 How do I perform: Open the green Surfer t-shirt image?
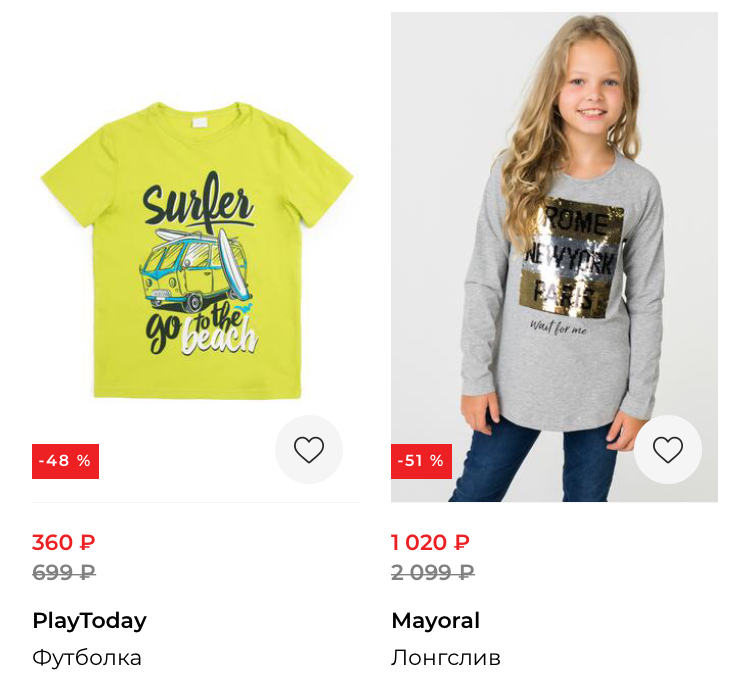tap(196, 250)
